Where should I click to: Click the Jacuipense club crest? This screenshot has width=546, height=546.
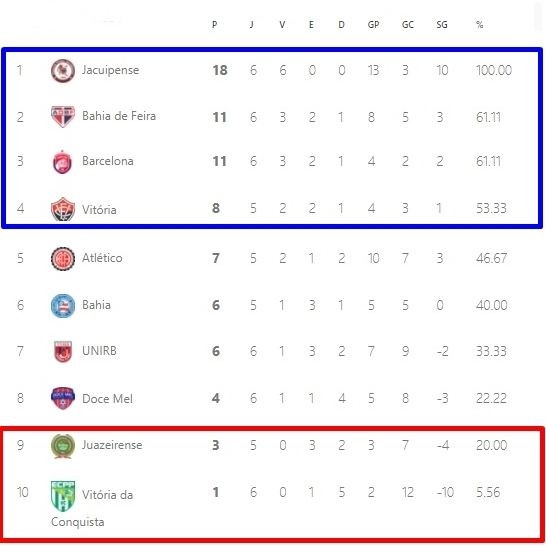click(x=63, y=71)
